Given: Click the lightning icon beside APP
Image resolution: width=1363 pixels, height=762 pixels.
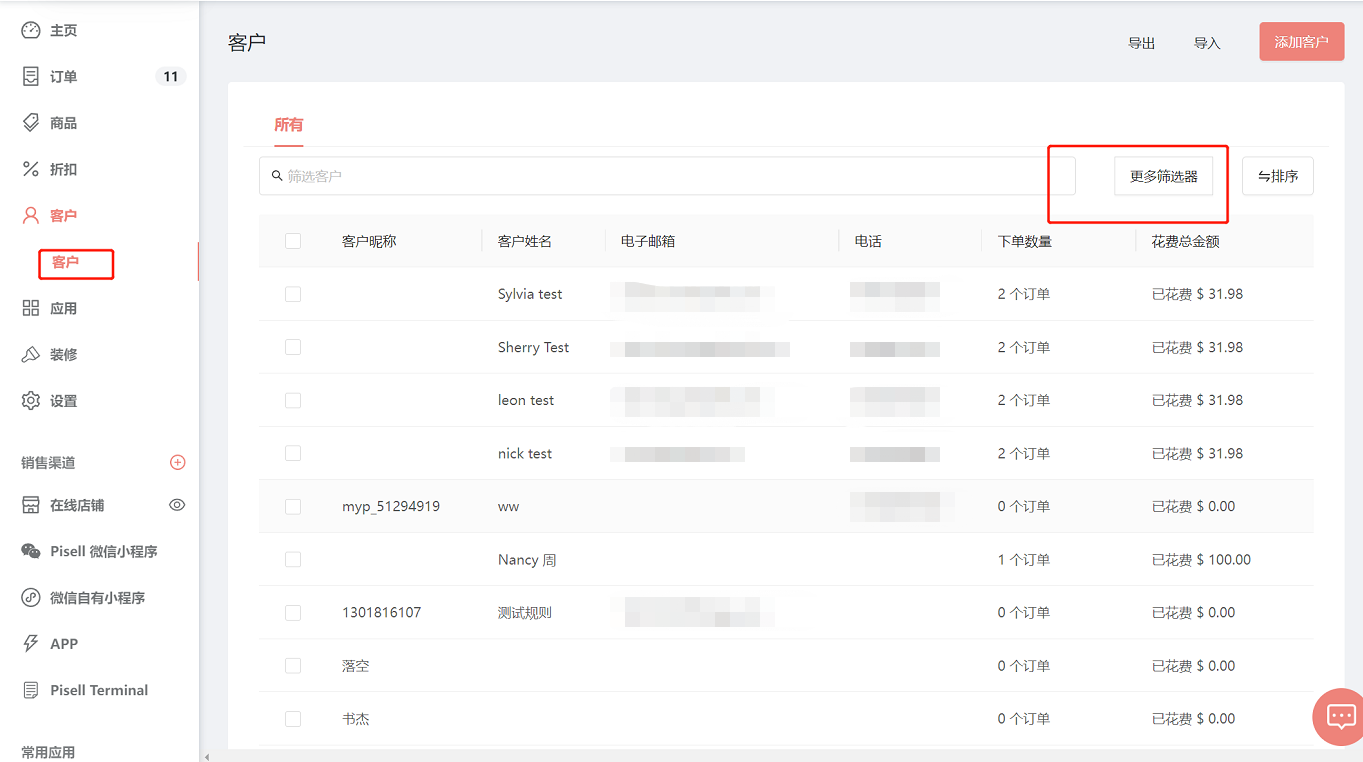Looking at the screenshot, I should pos(31,643).
